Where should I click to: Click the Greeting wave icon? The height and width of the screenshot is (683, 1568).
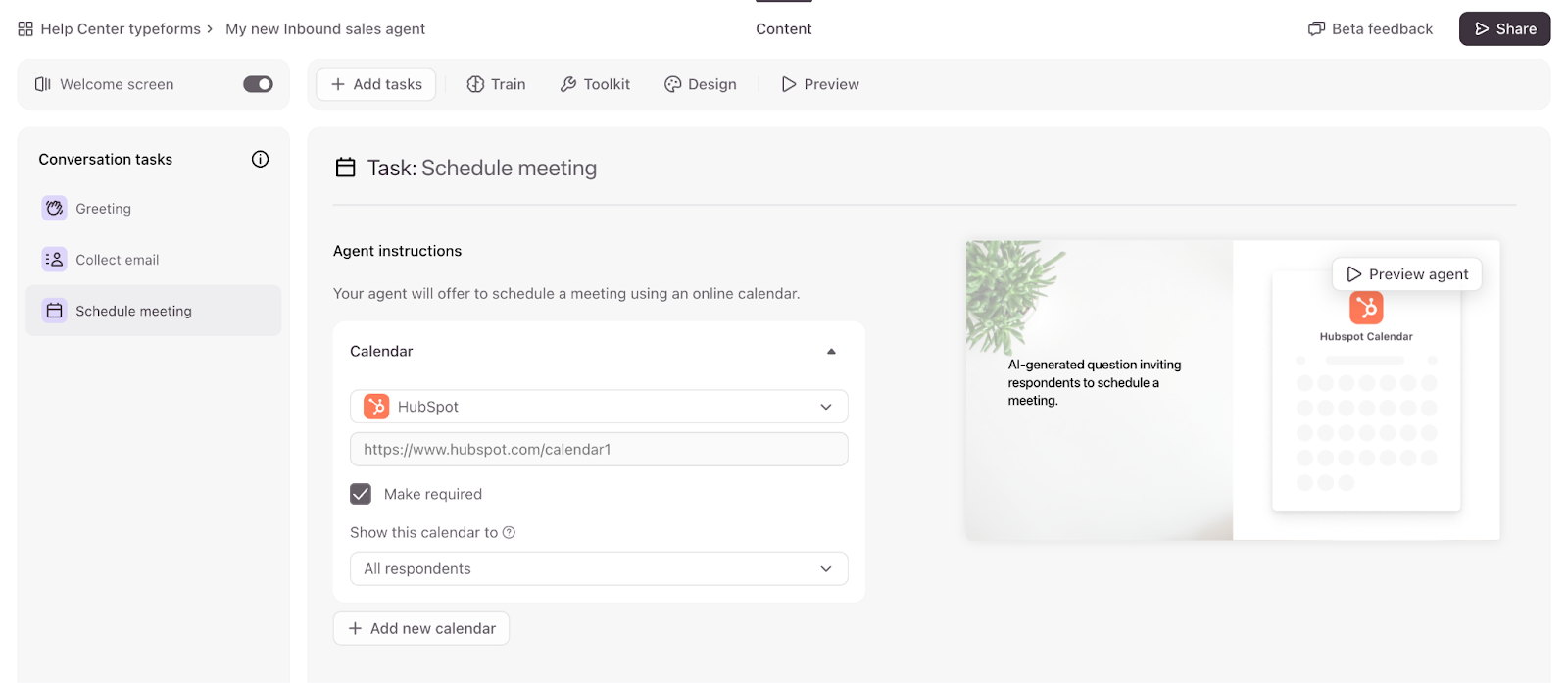point(55,208)
